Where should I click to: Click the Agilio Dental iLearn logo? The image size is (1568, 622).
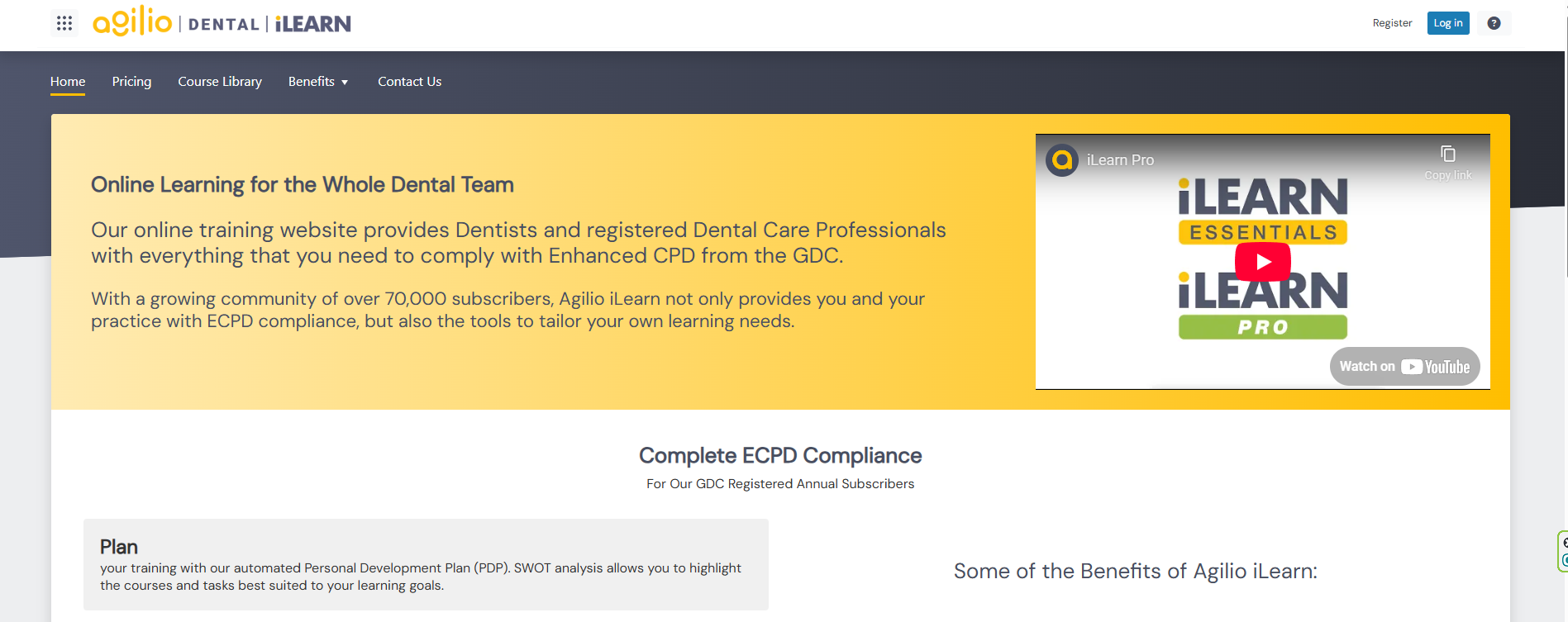pos(222,21)
